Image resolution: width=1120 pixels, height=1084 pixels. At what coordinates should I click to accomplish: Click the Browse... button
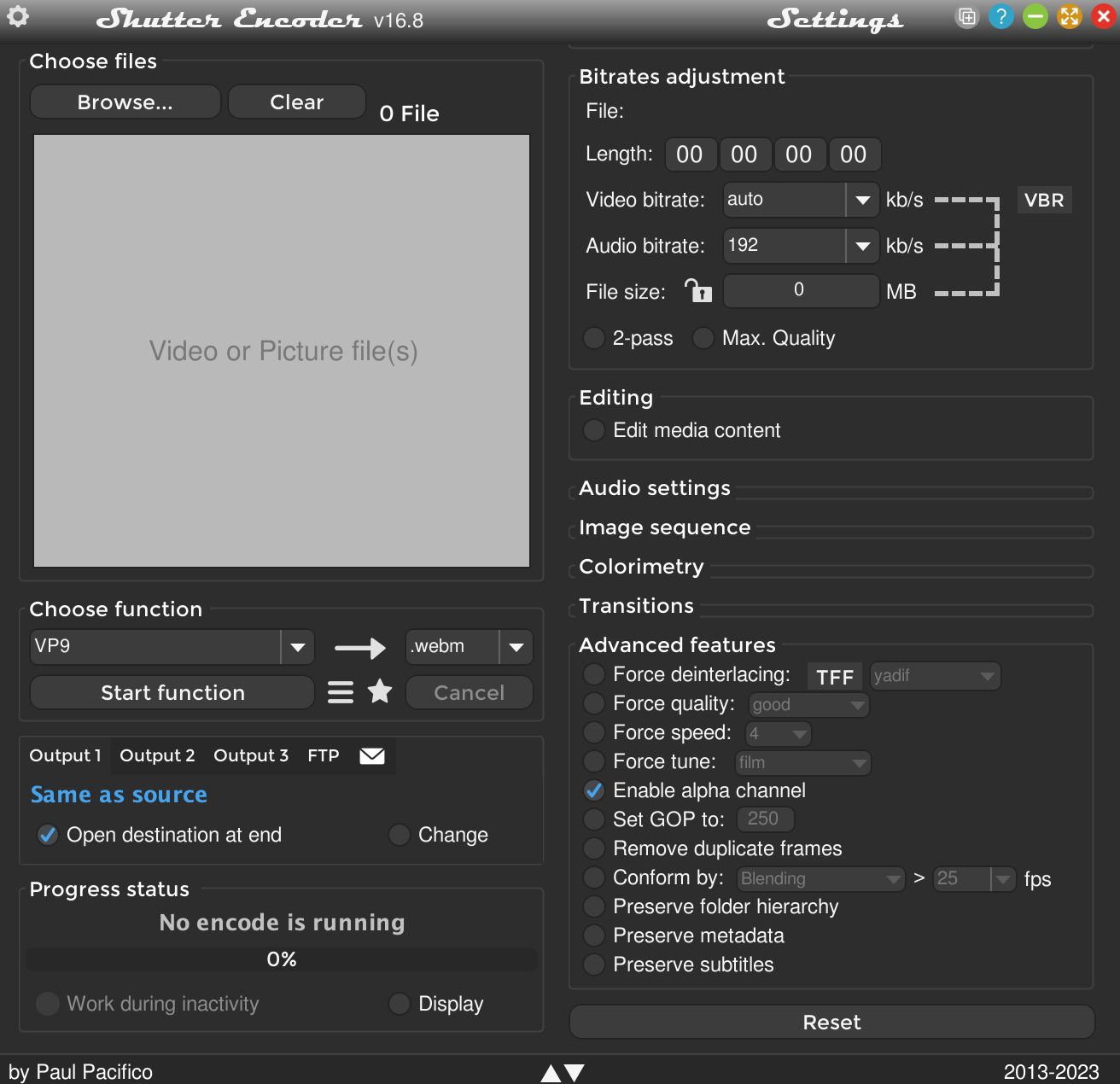[125, 102]
